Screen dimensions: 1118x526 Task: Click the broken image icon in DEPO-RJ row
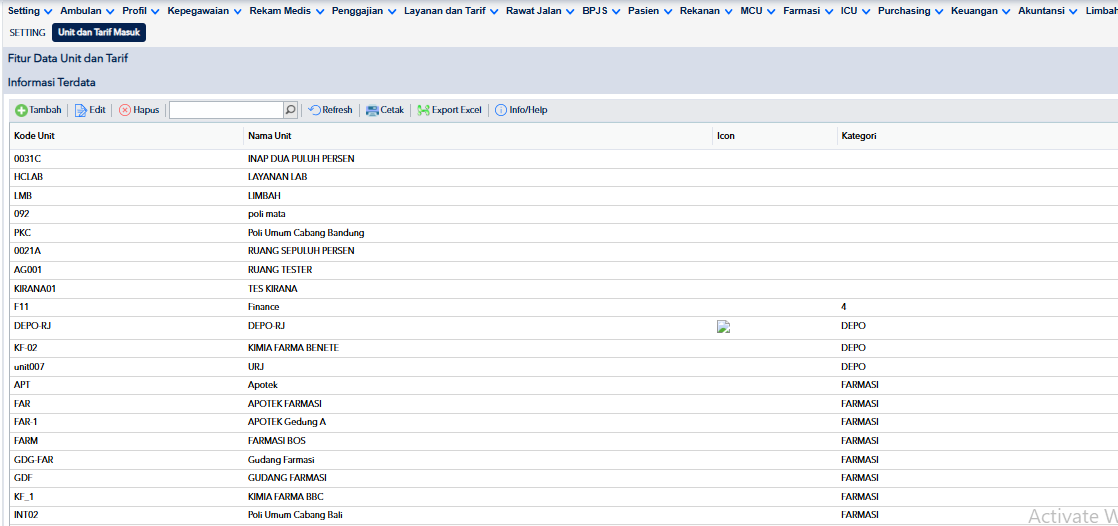click(x=723, y=326)
